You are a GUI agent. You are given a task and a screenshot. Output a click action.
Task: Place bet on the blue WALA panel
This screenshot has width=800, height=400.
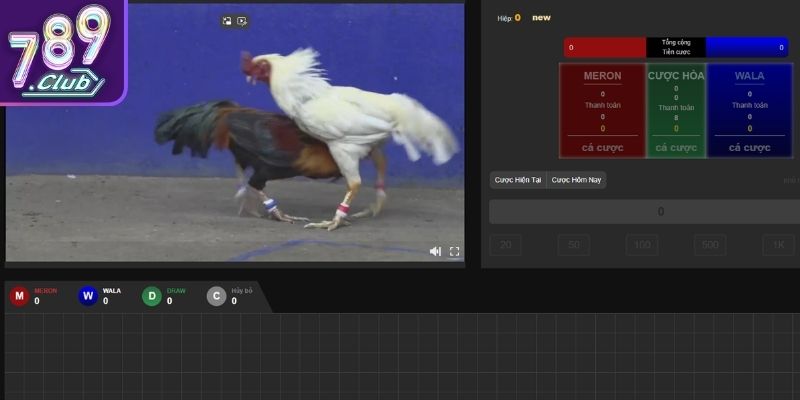pyautogui.click(x=749, y=110)
